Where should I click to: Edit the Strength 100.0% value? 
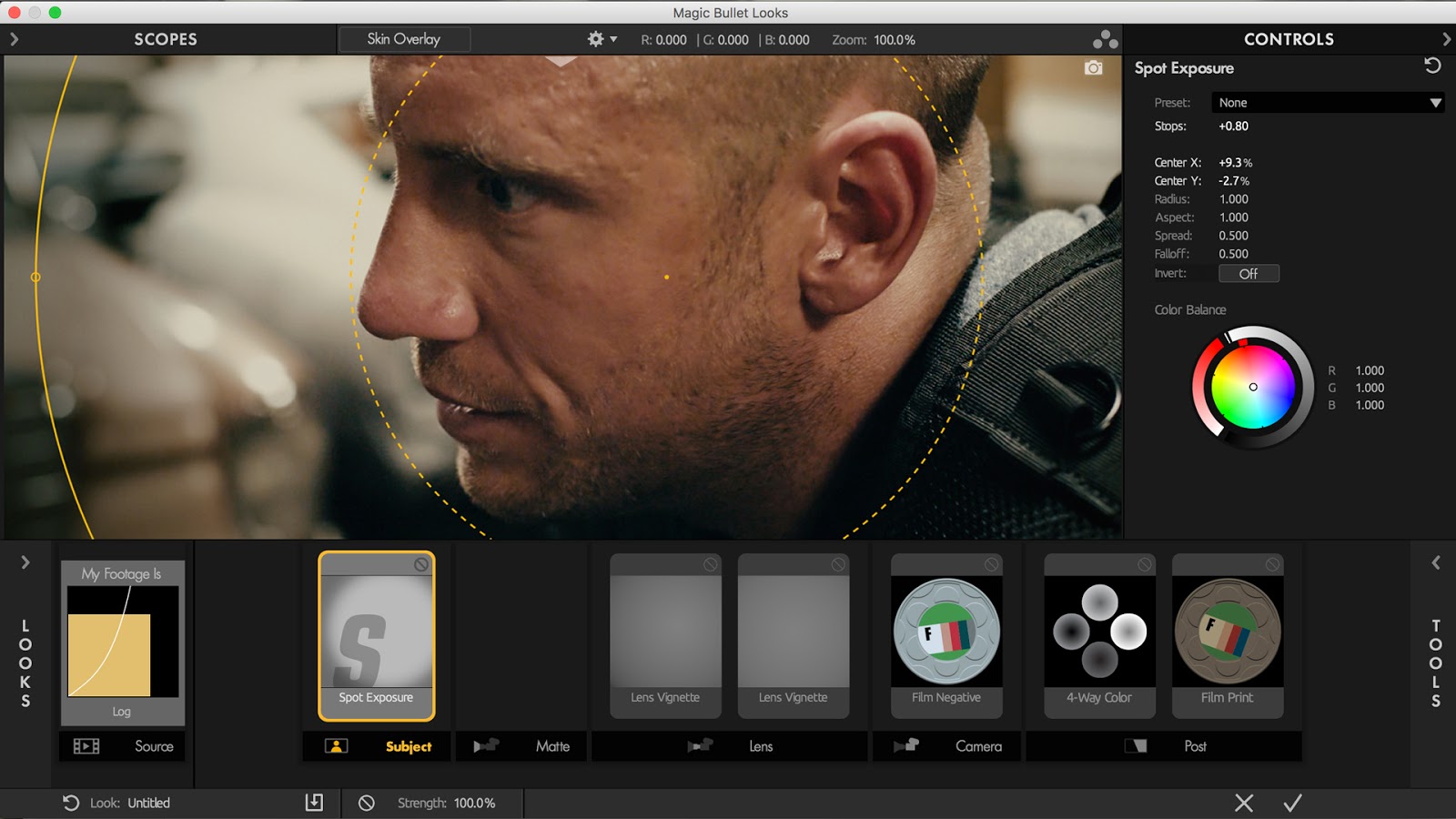pyautogui.click(x=474, y=803)
